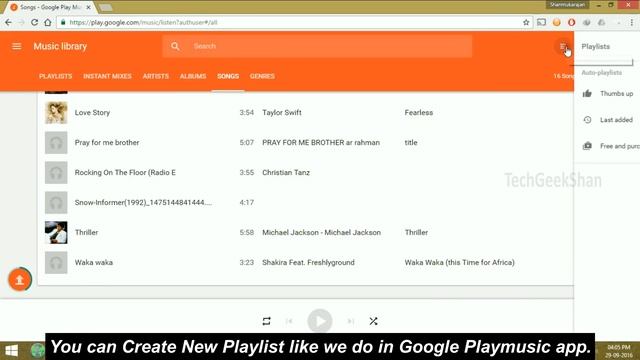This screenshot has width=640, height=360.
Task: Click the Last added clock icon
Action: [x=587, y=120]
